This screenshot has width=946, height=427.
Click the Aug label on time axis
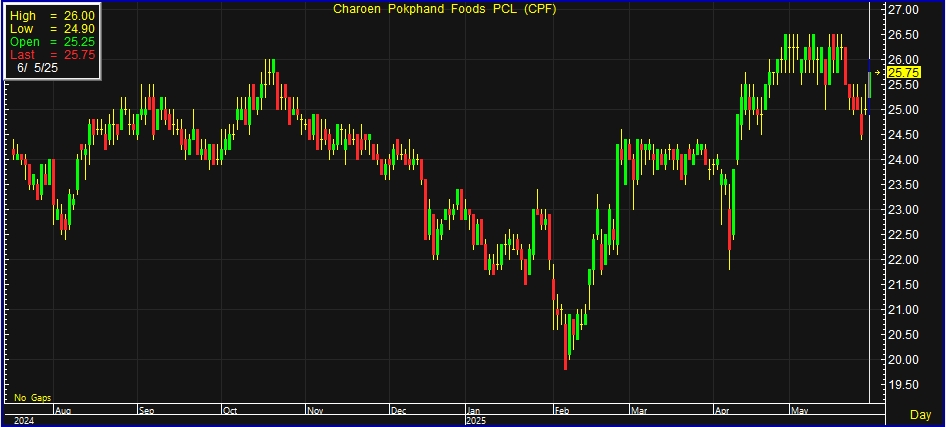(63, 411)
